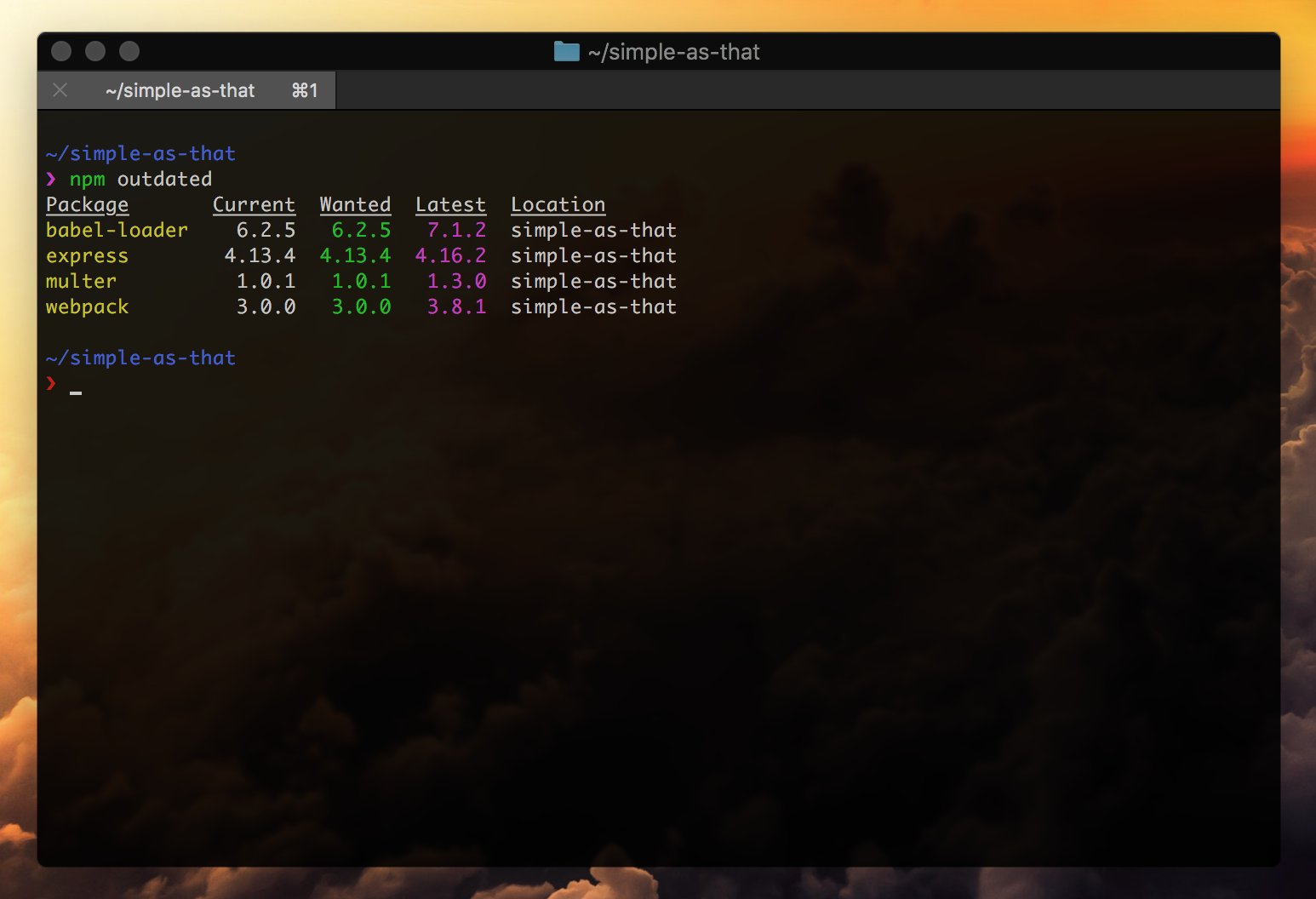
Task: Click the prompt path above the npm outdated command
Action: coord(140,153)
